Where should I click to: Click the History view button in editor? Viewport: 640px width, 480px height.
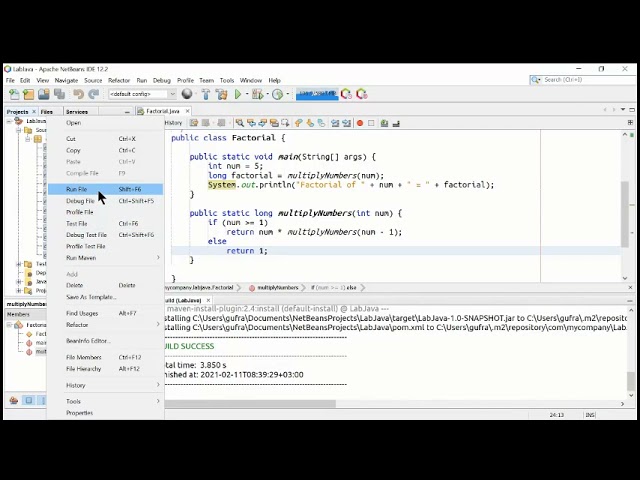pyautogui.click(x=173, y=123)
